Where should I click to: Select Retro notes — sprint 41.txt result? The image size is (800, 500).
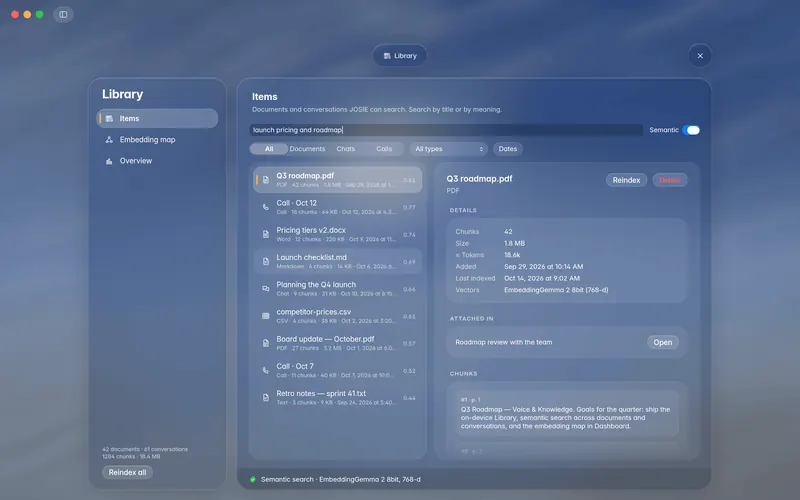pyautogui.click(x=338, y=397)
